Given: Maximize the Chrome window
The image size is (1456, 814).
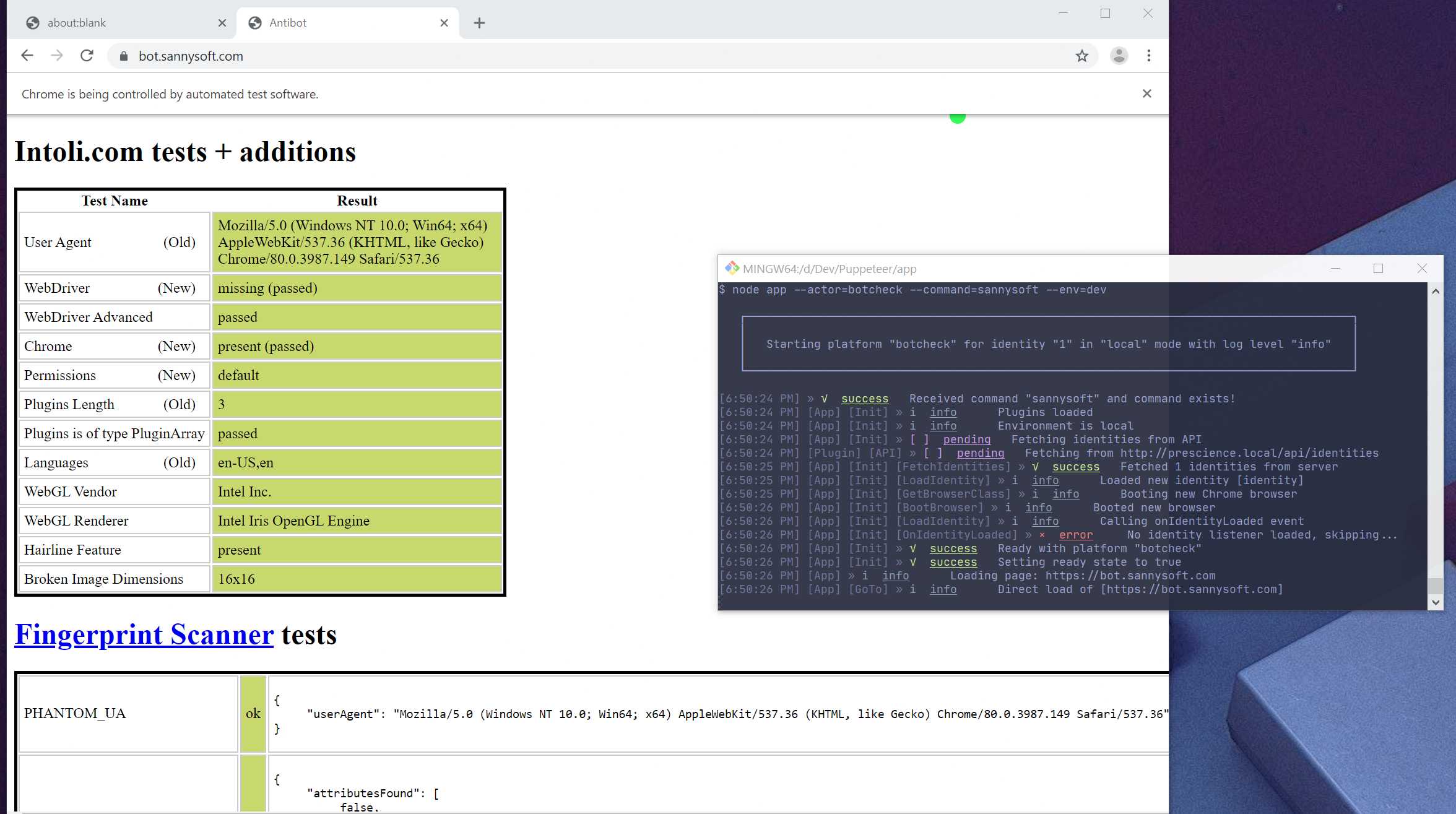Looking at the screenshot, I should coord(1105,13).
